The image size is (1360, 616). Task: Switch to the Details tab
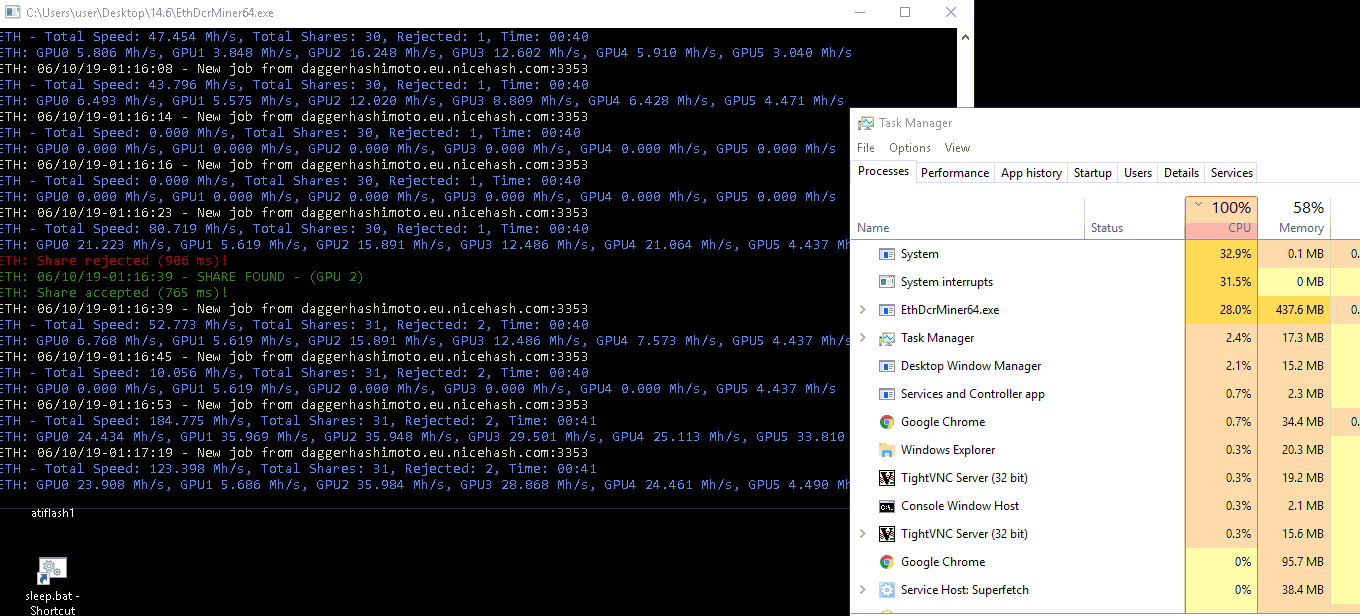(1181, 173)
